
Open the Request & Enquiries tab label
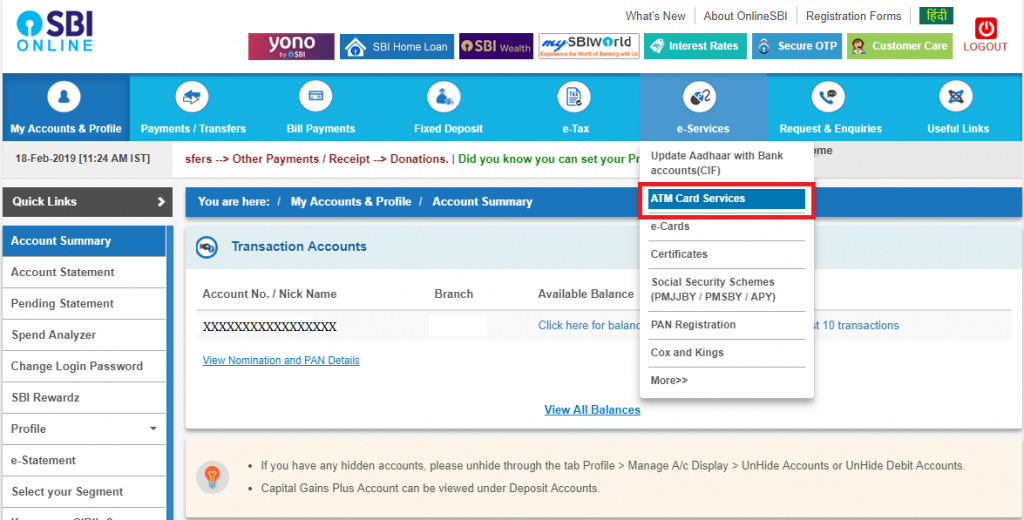(831, 129)
